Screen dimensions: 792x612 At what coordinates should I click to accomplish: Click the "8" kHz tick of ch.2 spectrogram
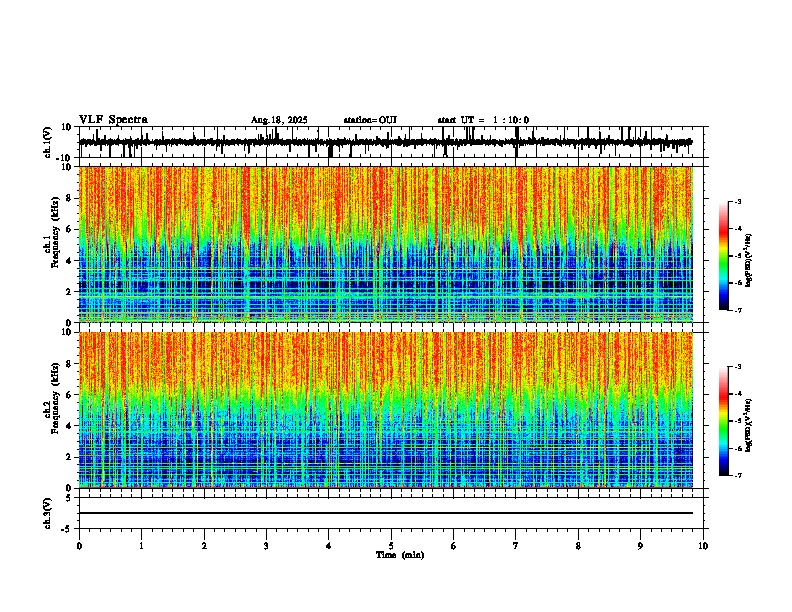coord(69,364)
